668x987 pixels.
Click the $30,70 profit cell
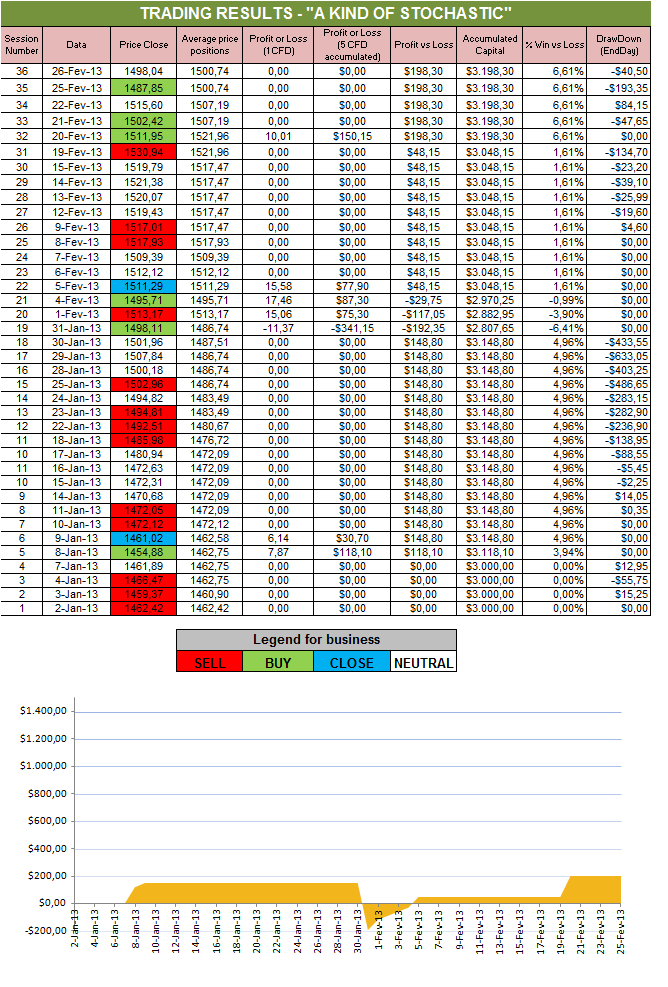(x=352, y=538)
